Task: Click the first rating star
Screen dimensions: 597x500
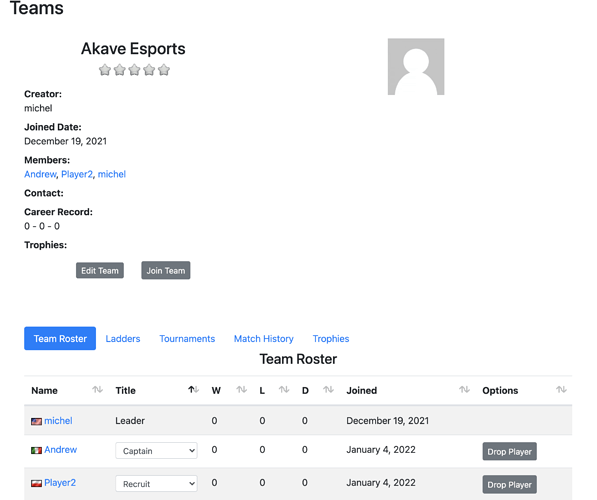Action: click(x=105, y=70)
